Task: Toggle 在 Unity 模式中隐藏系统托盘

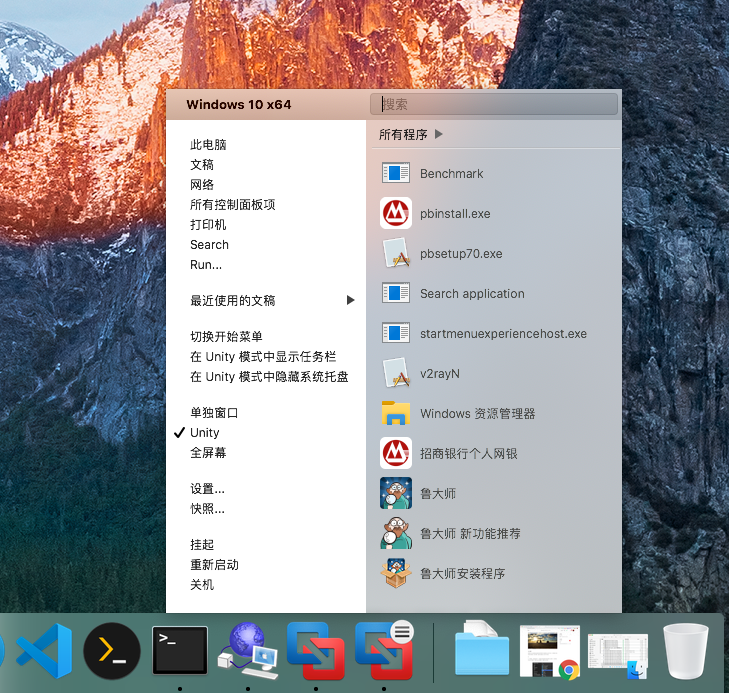Action: 269,376
